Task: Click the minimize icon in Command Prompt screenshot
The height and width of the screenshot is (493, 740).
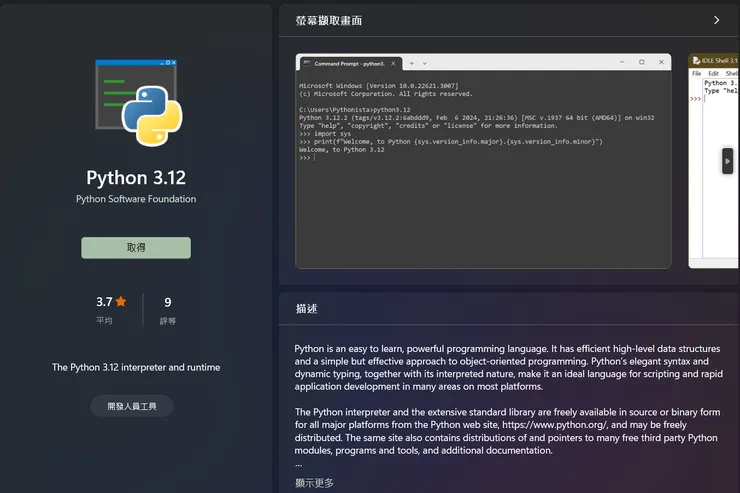Action: coord(622,62)
